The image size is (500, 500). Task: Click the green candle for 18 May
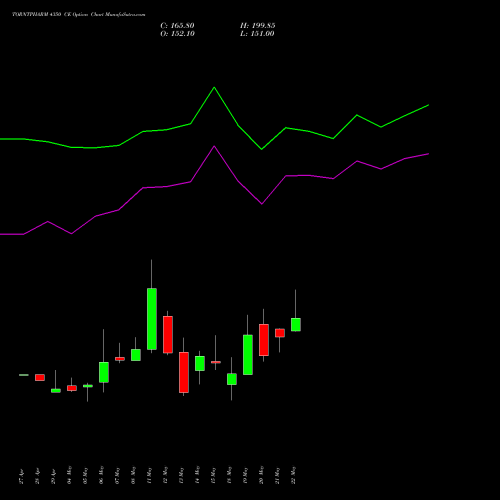click(232, 379)
